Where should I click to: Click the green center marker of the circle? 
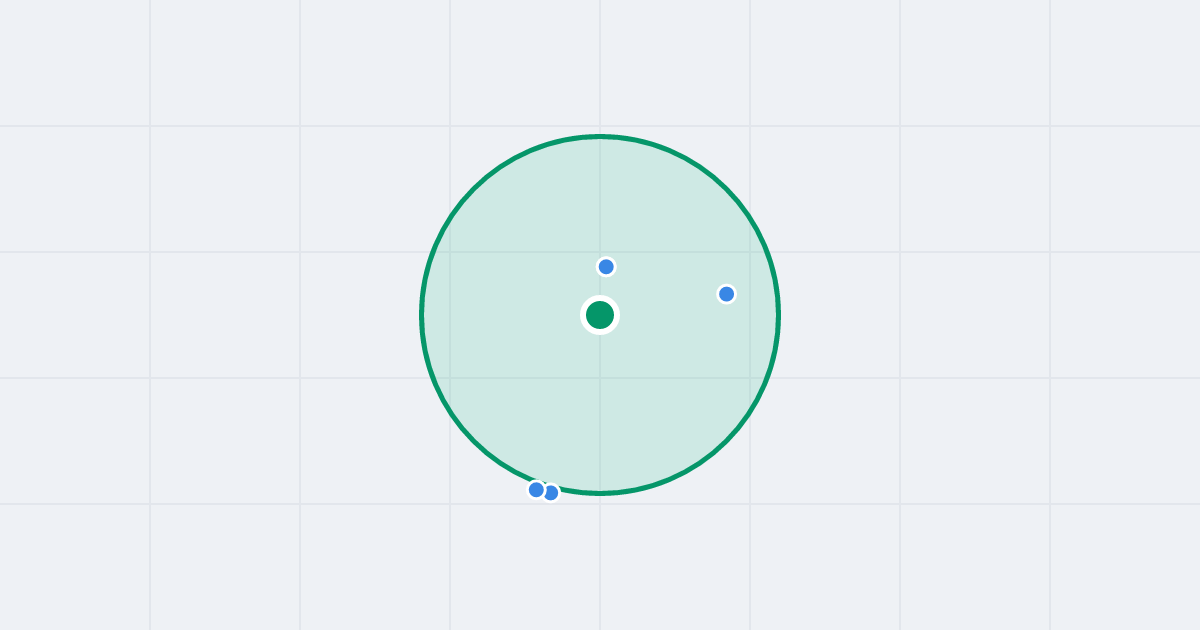[x=600, y=315]
